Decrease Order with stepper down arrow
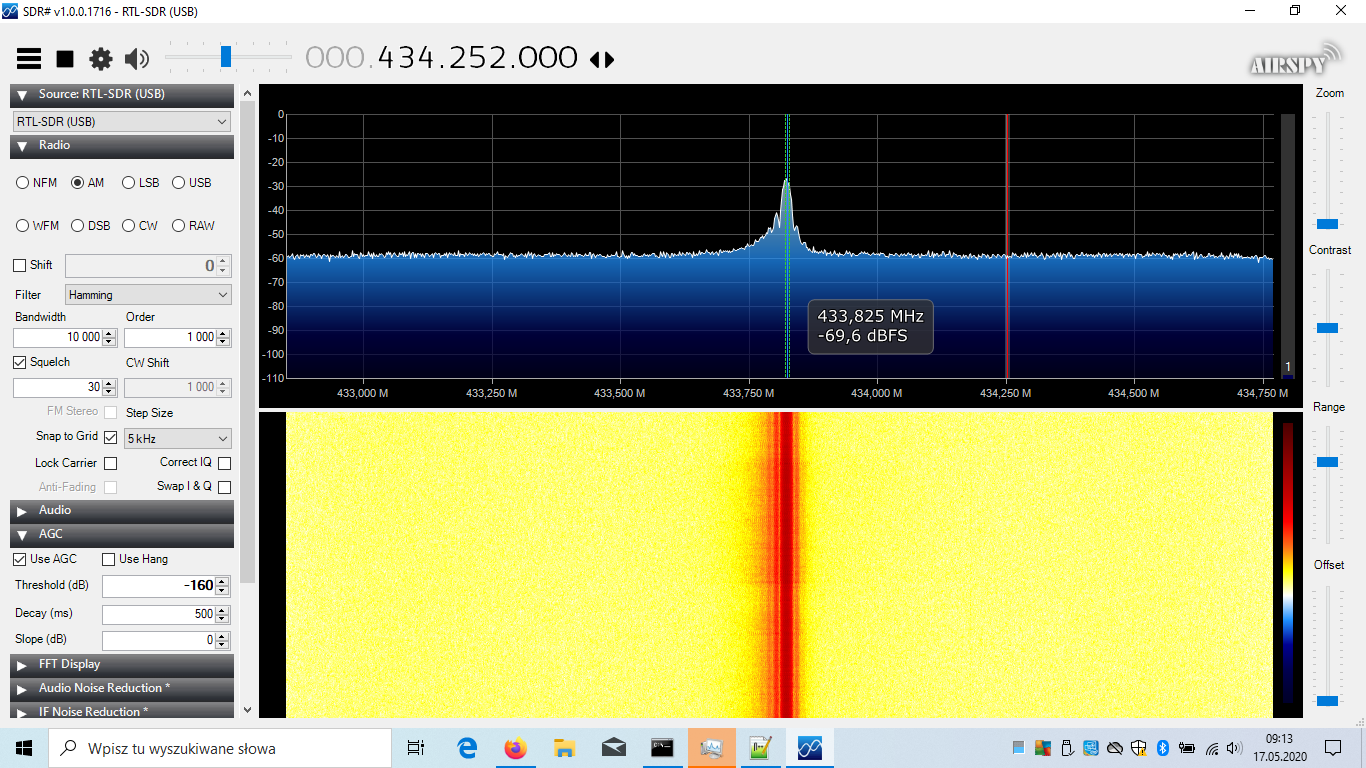The width and height of the screenshot is (1366, 768). (x=224, y=342)
